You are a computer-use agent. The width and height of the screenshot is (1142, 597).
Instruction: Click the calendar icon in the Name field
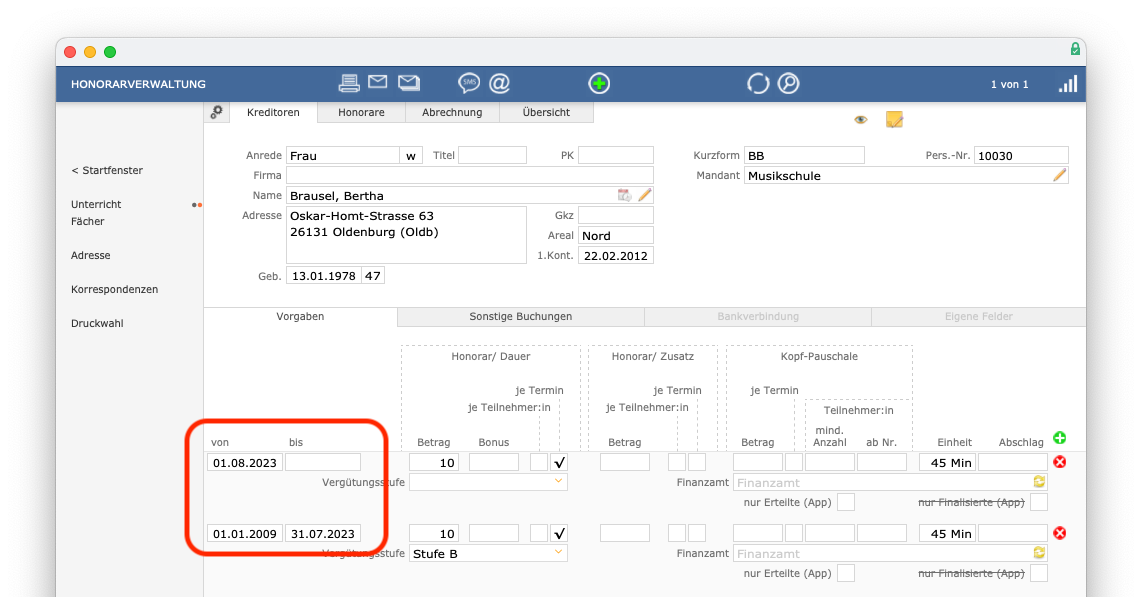click(624, 195)
